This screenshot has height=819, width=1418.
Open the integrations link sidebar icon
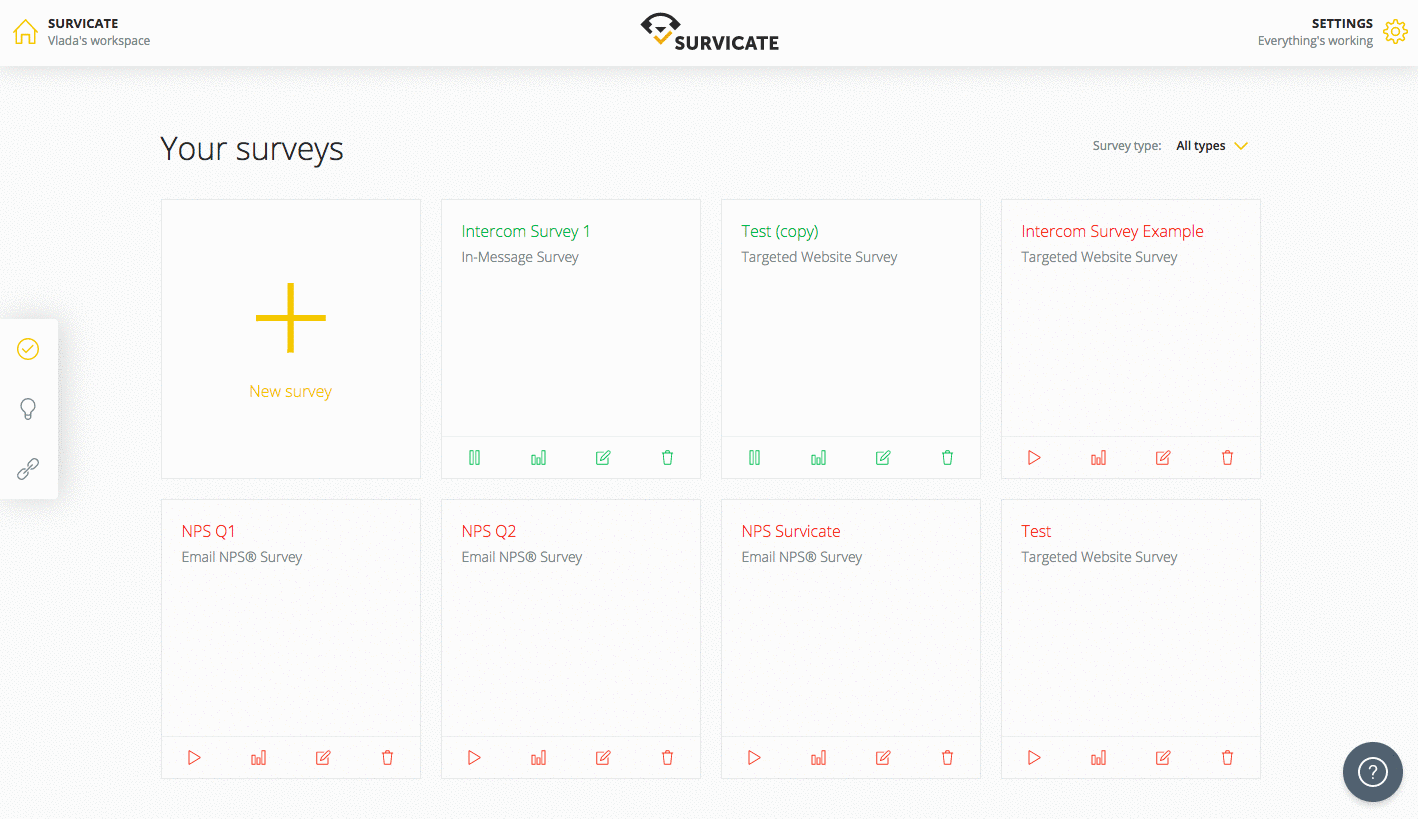click(28, 469)
